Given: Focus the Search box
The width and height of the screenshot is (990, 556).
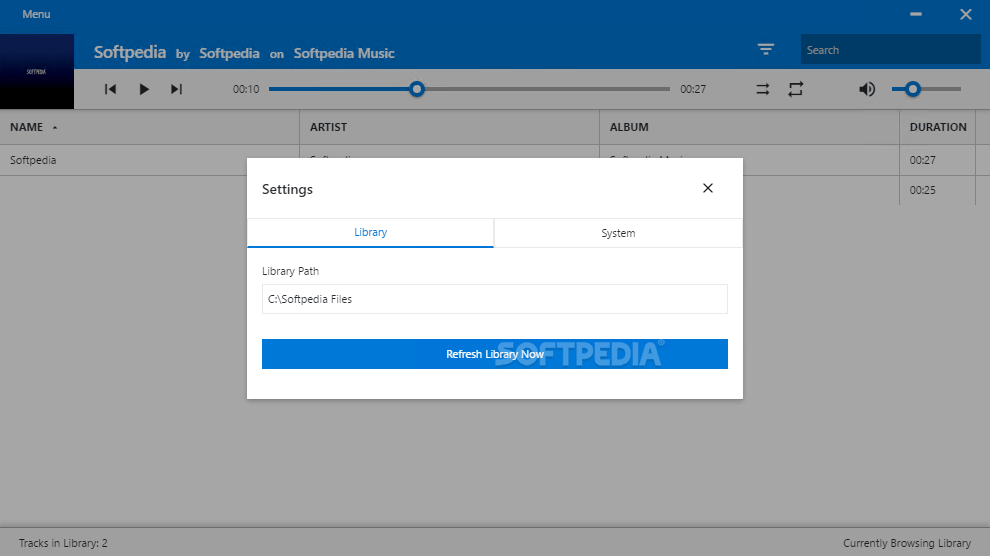Looking at the screenshot, I should pyautogui.click(x=890, y=50).
